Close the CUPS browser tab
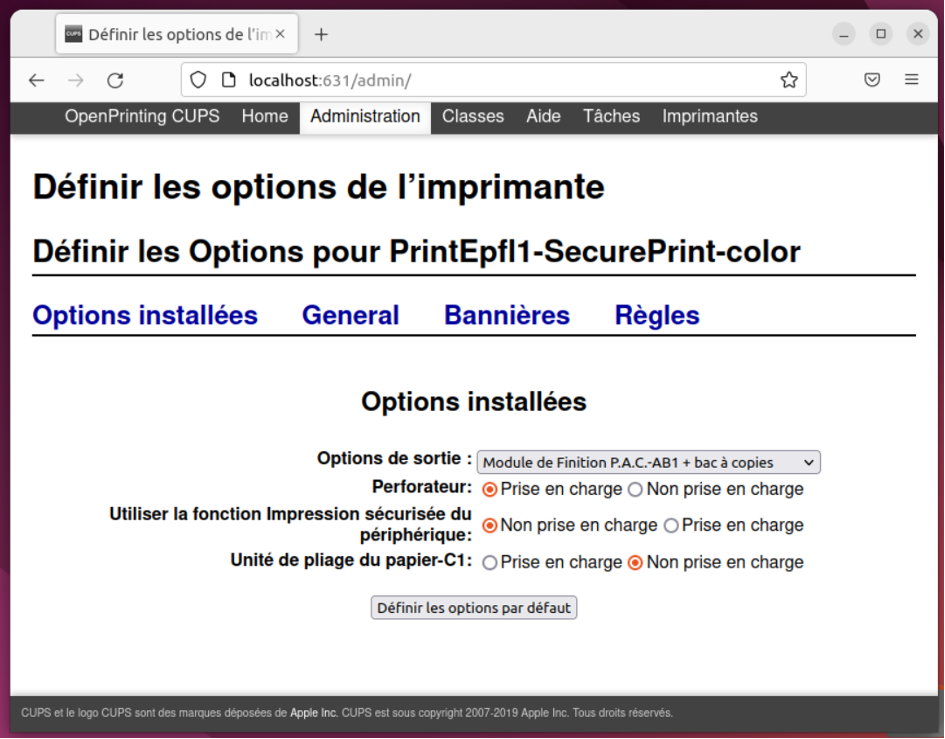The height and width of the screenshot is (739, 945). pyautogui.click(x=280, y=34)
